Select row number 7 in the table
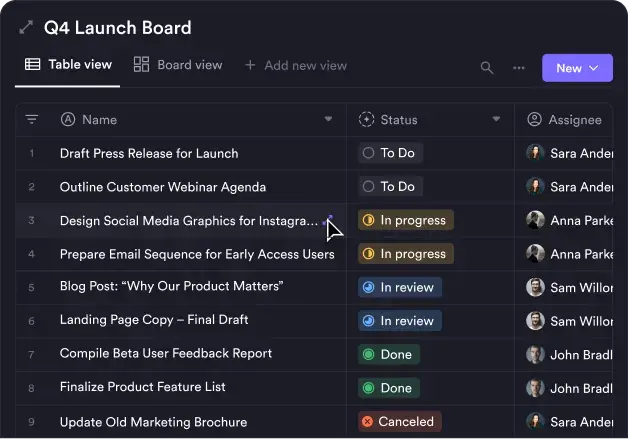Screen dimensions: 628x439 click(x=32, y=354)
